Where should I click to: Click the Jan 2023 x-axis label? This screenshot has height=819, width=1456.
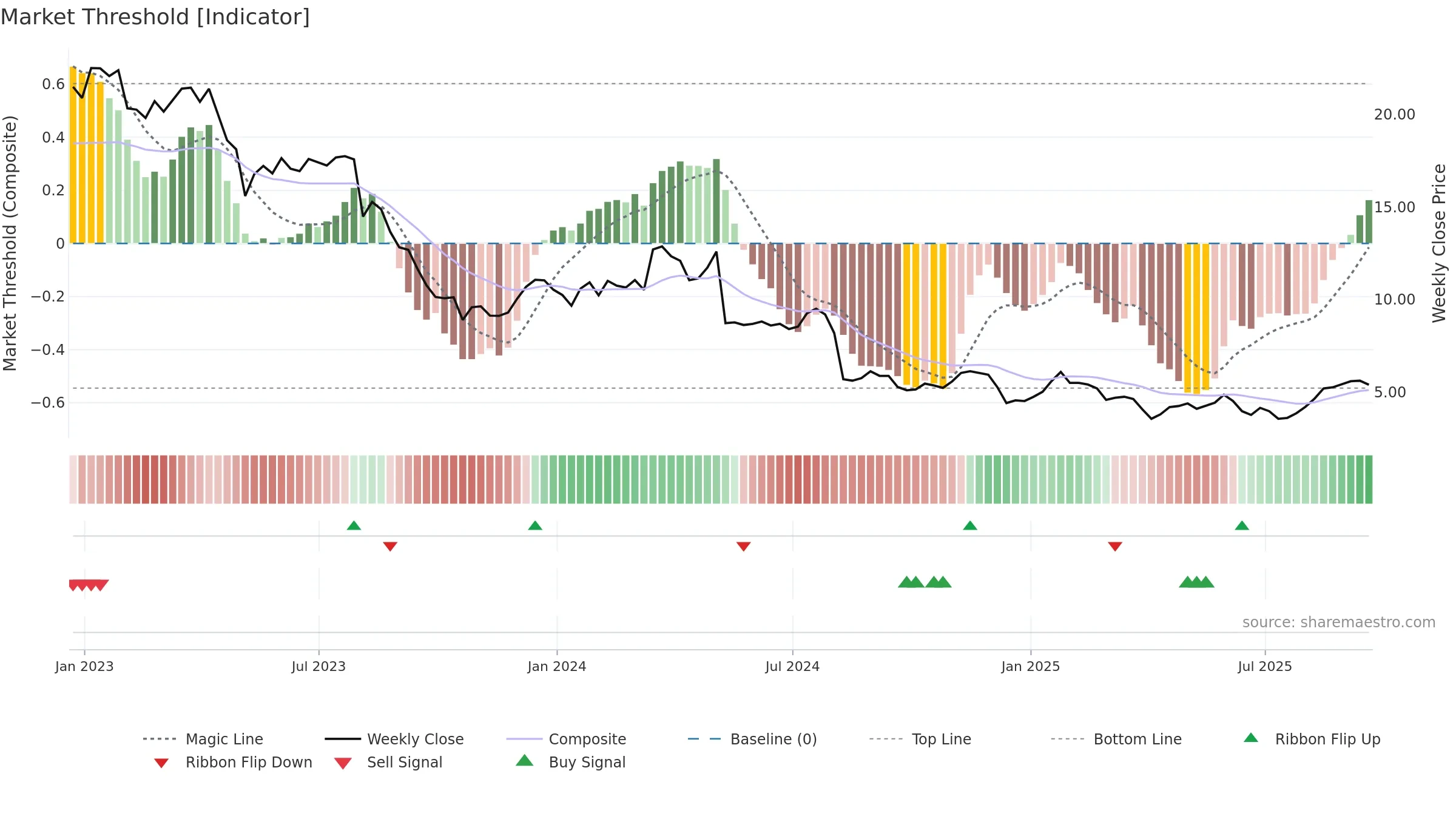click(84, 666)
